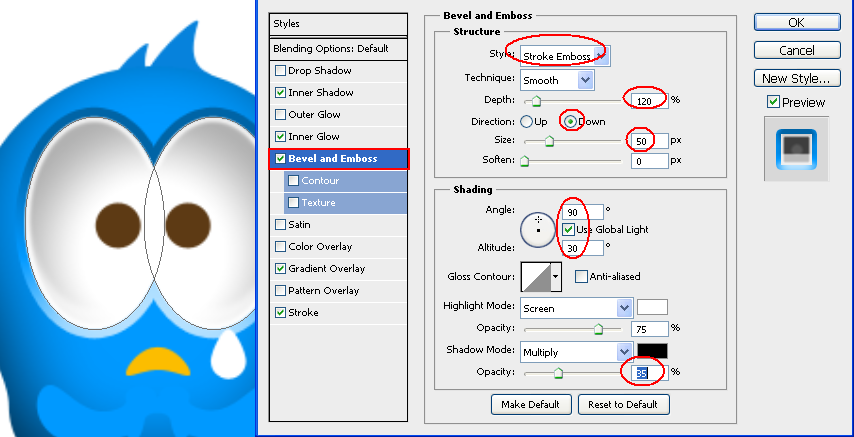Enable the Texture sub-option checkbox
854x437 pixels.
point(293,203)
